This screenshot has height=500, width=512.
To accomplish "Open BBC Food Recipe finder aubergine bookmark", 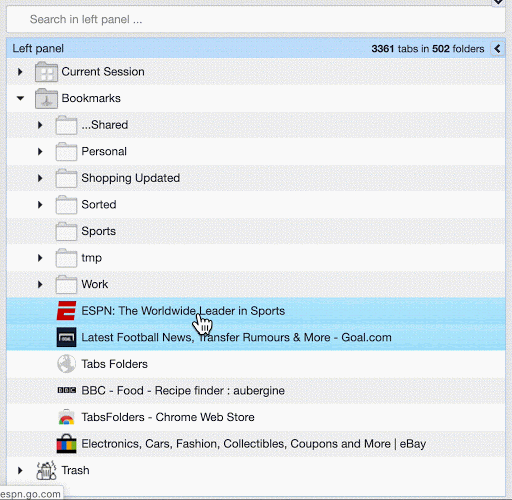I will pyautogui.click(x=256, y=390).
